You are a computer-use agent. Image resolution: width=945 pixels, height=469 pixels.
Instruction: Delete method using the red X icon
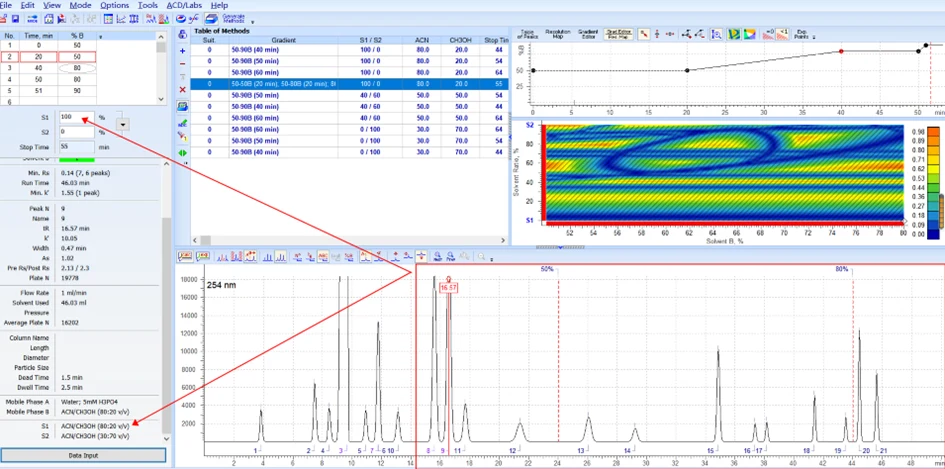(x=183, y=89)
